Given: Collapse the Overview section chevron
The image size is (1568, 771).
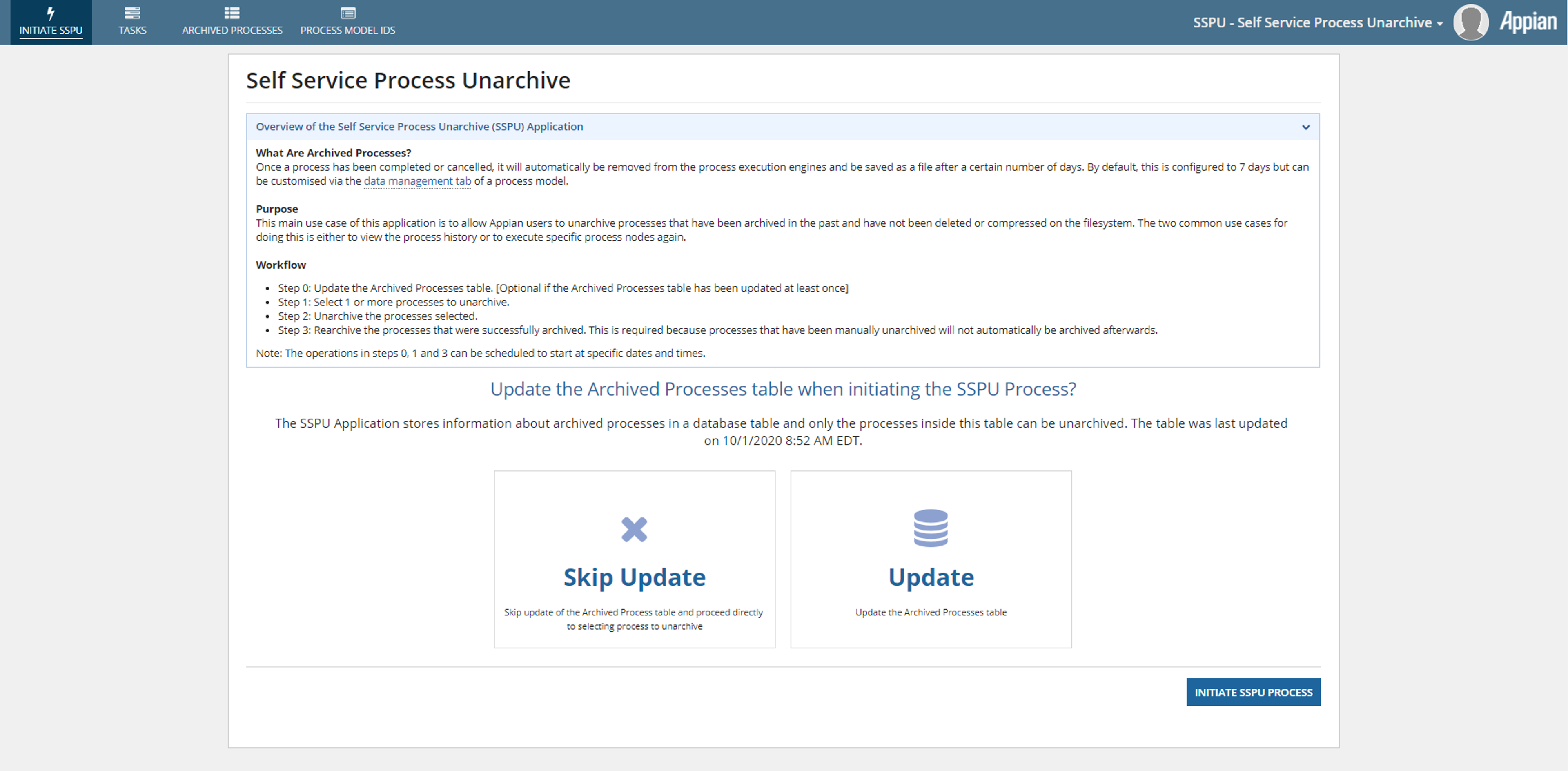Looking at the screenshot, I should click(x=1306, y=127).
